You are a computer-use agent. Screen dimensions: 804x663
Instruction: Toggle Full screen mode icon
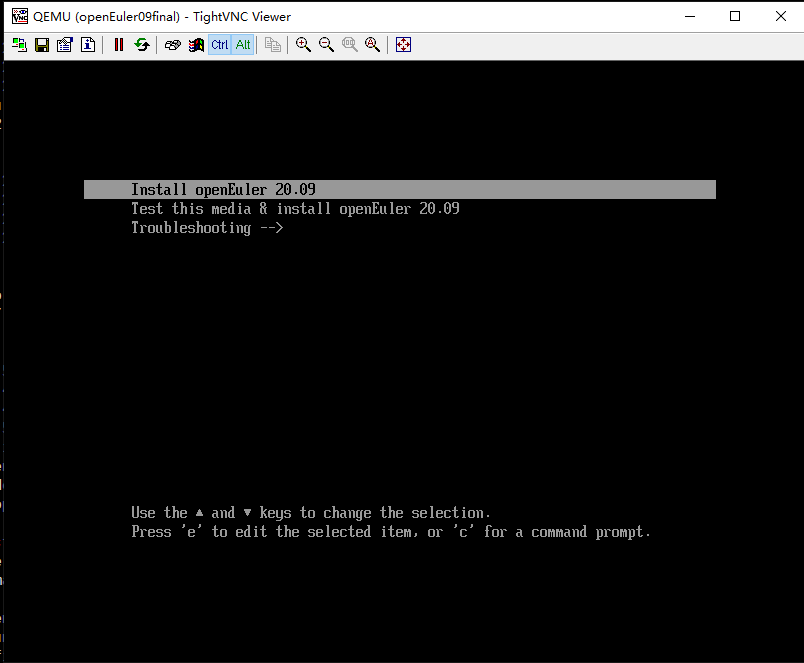(404, 45)
